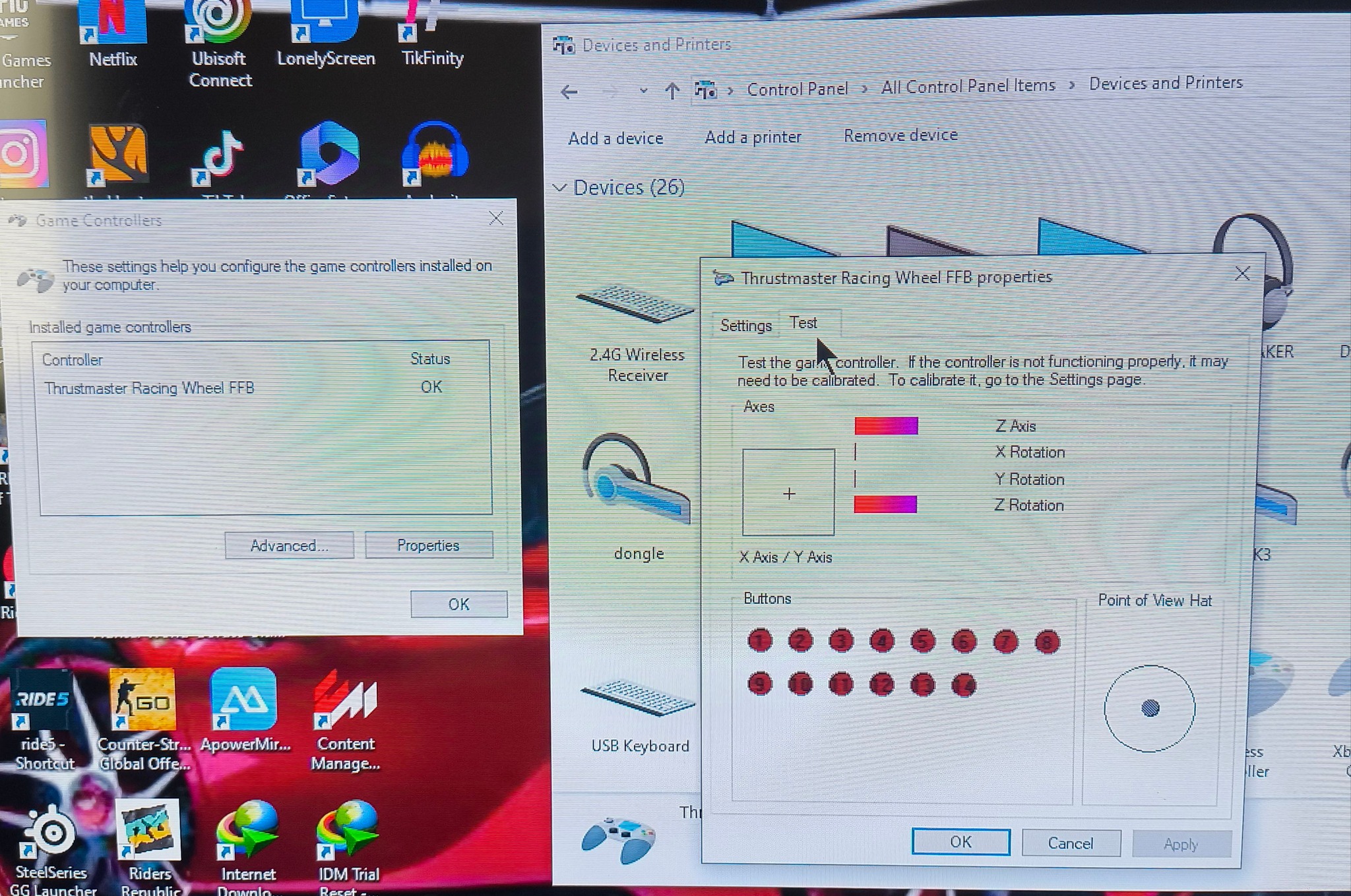Screen dimensions: 1351x896
Task: Select the Content Manager desktop icon
Action: (x=346, y=719)
